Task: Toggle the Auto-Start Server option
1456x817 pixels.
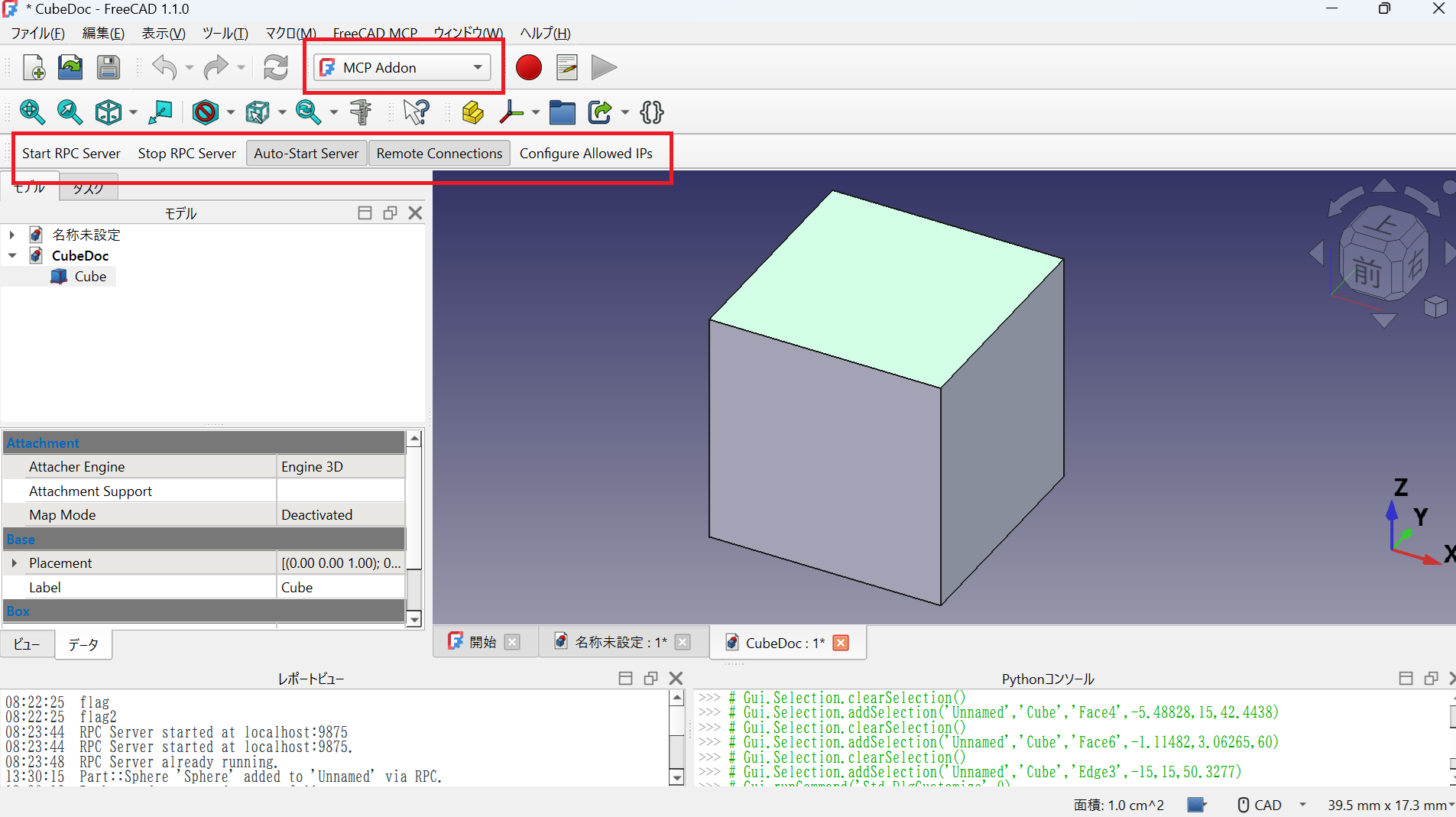Action: click(306, 154)
